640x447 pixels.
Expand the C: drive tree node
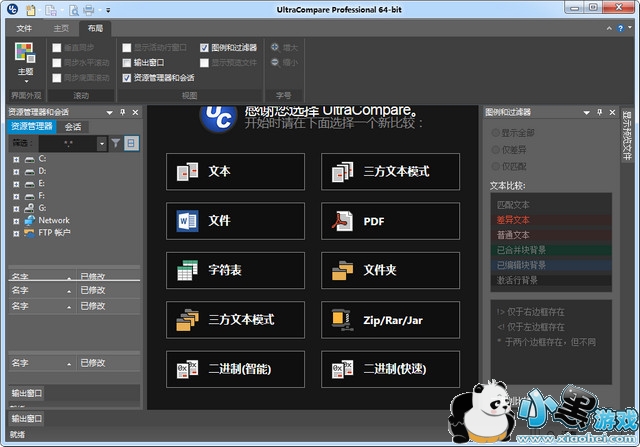coord(16,160)
